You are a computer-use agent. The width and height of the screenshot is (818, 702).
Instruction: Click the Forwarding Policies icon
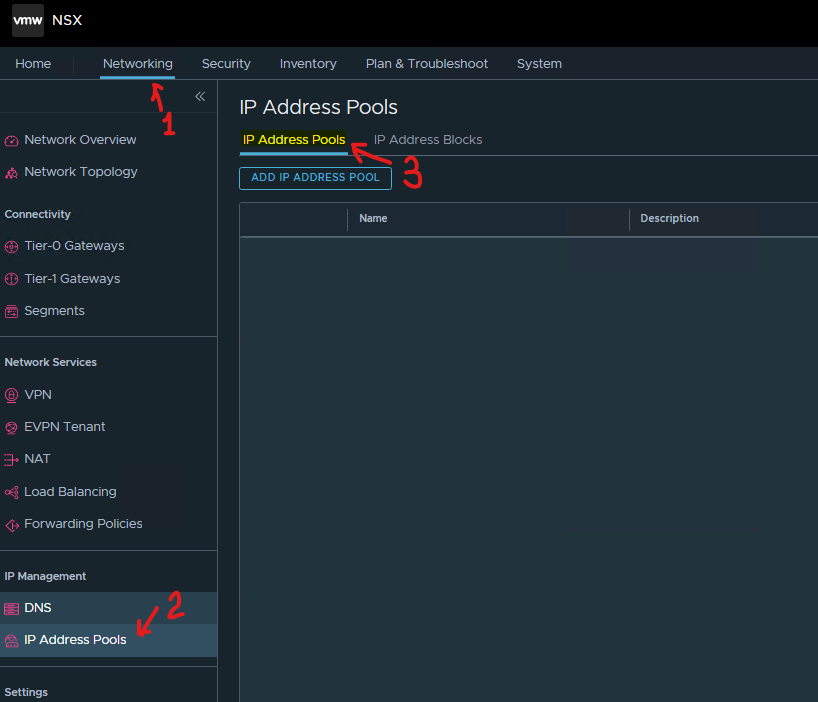[x=12, y=524]
